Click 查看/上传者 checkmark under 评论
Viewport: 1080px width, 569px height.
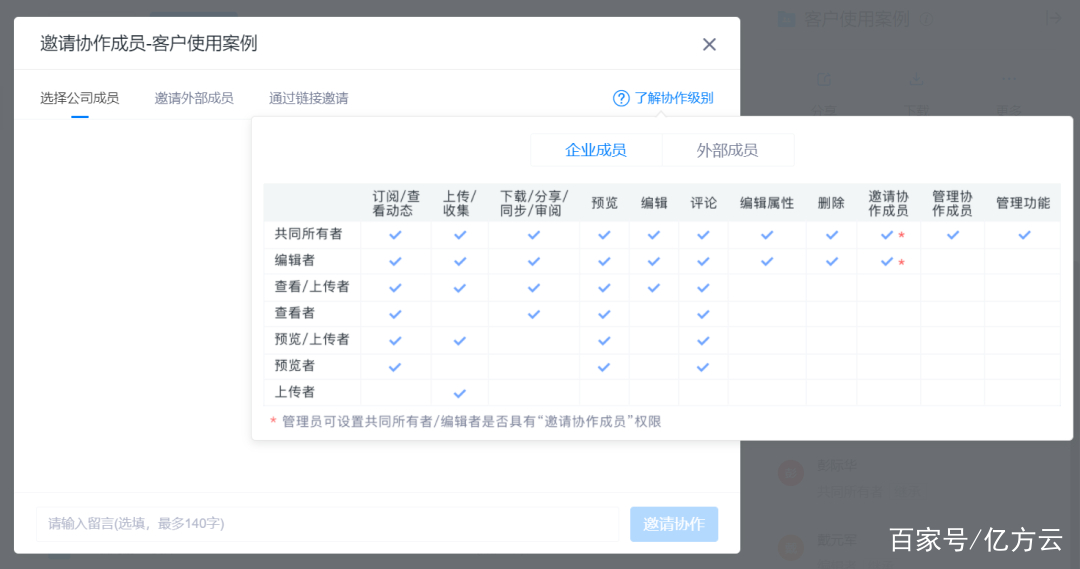[703, 288]
